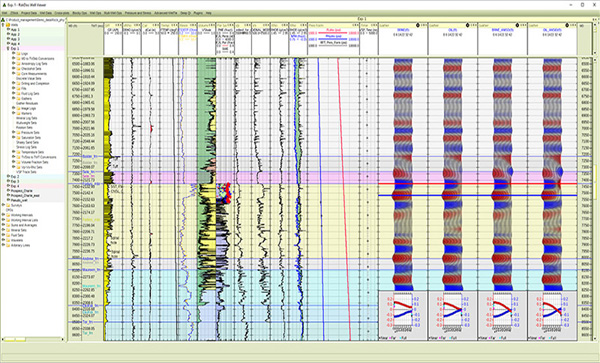The image size is (600, 363).
Task: Select the App 3 well entry
Action: [15, 39]
